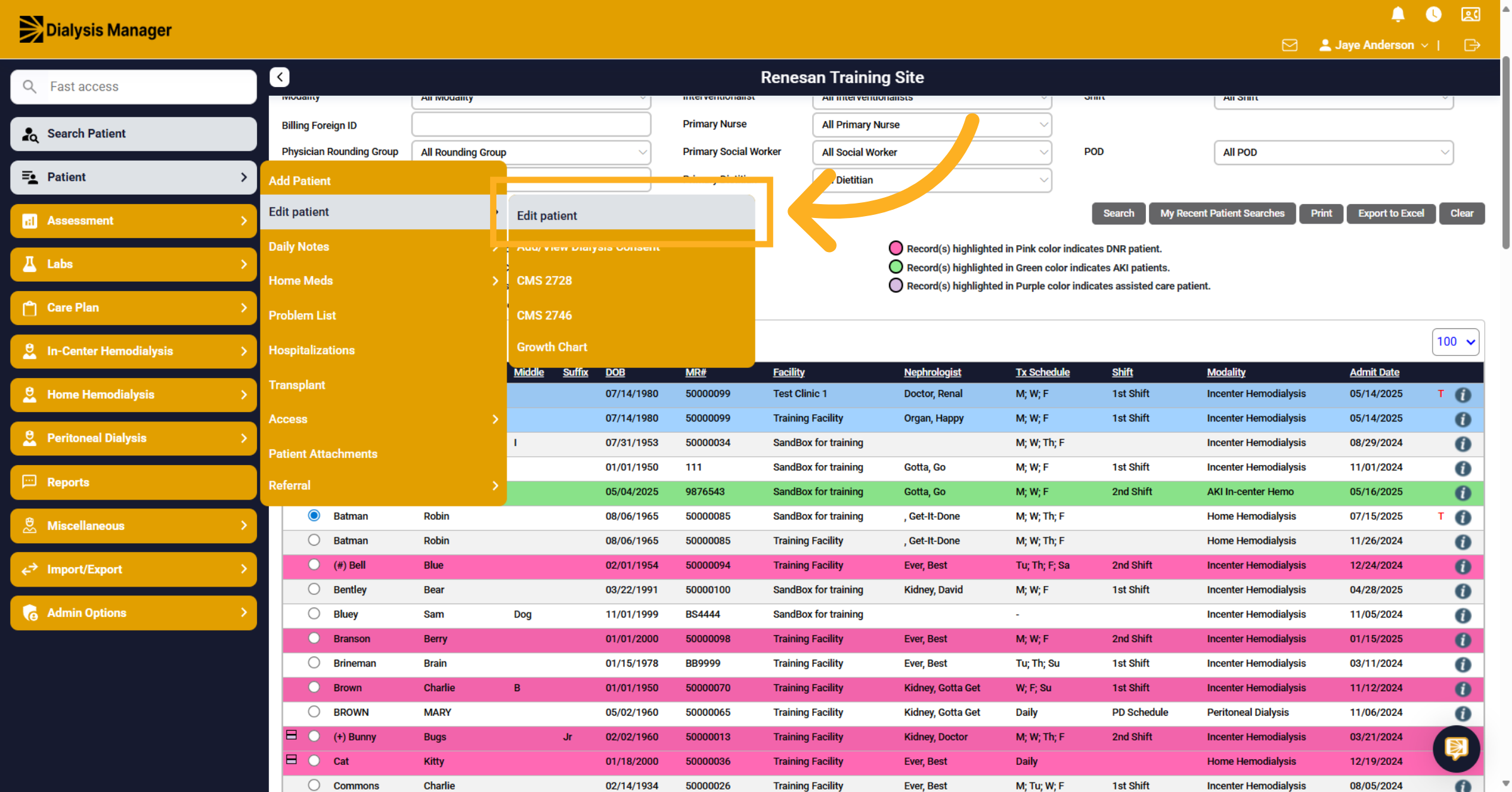Sort table by Admit Date column header
Image resolution: width=1512 pixels, height=792 pixels.
coord(1374,372)
